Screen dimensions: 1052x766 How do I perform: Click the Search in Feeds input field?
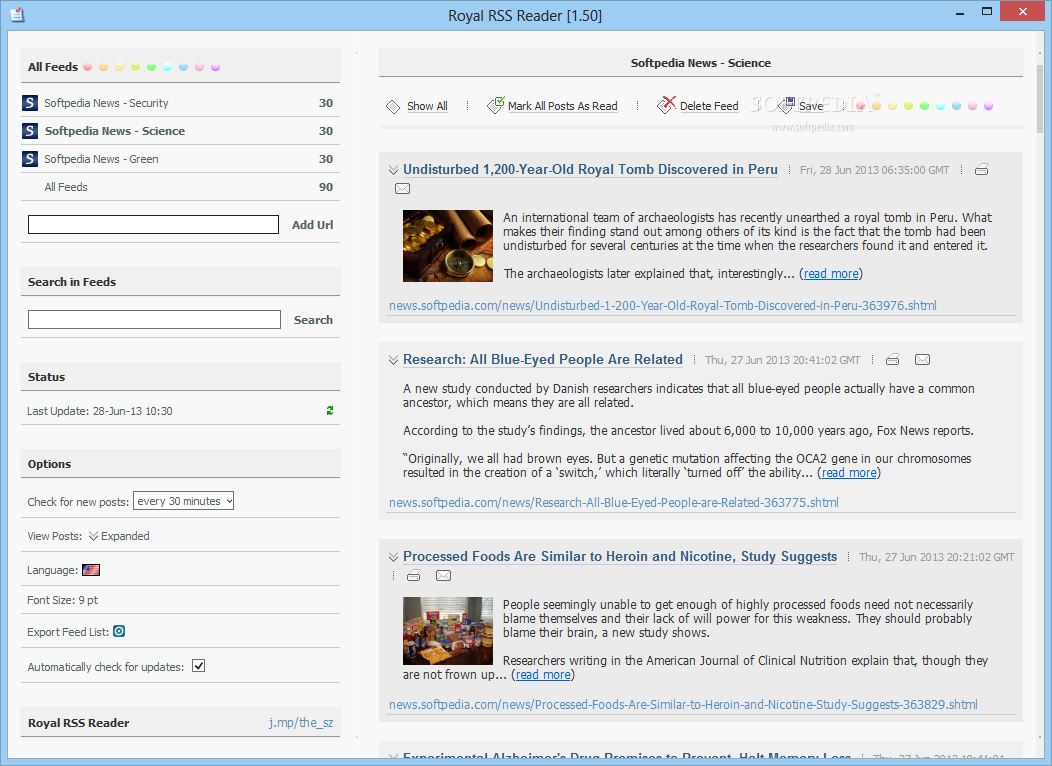tap(154, 319)
